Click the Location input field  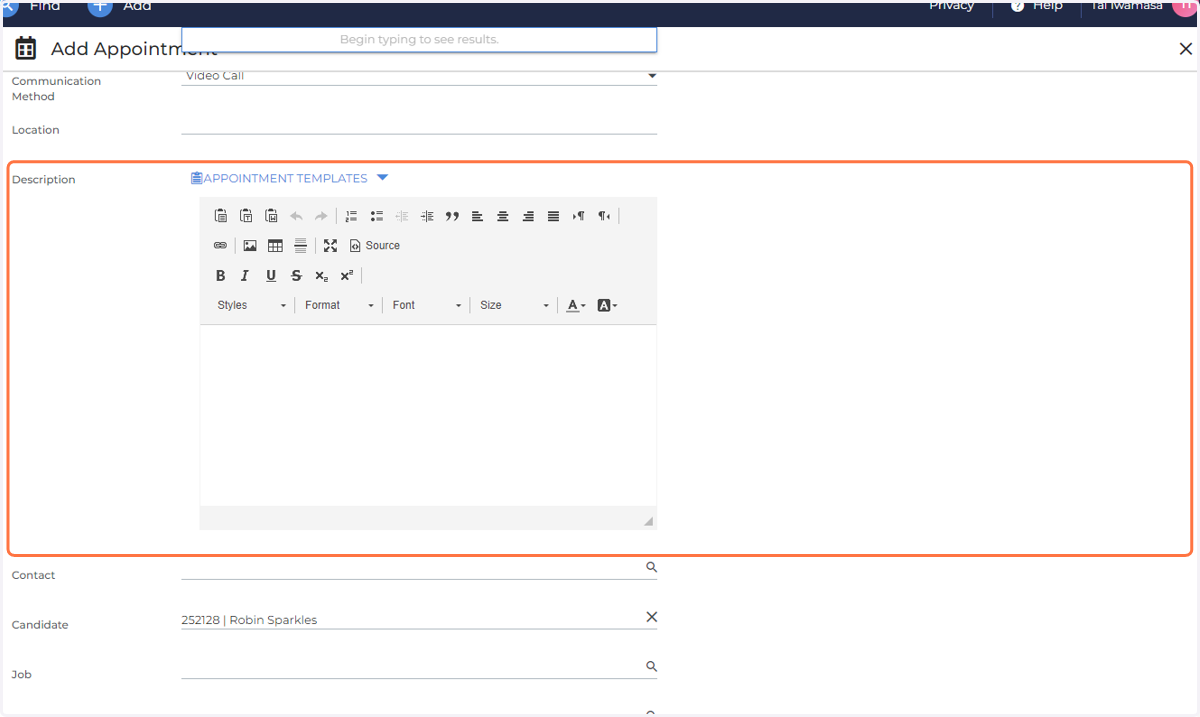click(419, 126)
